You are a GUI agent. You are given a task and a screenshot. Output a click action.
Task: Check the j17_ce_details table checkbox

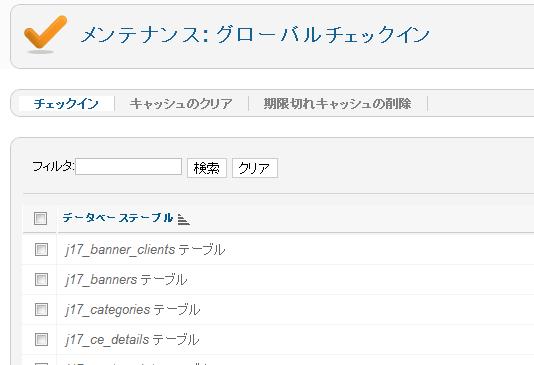click(x=41, y=339)
